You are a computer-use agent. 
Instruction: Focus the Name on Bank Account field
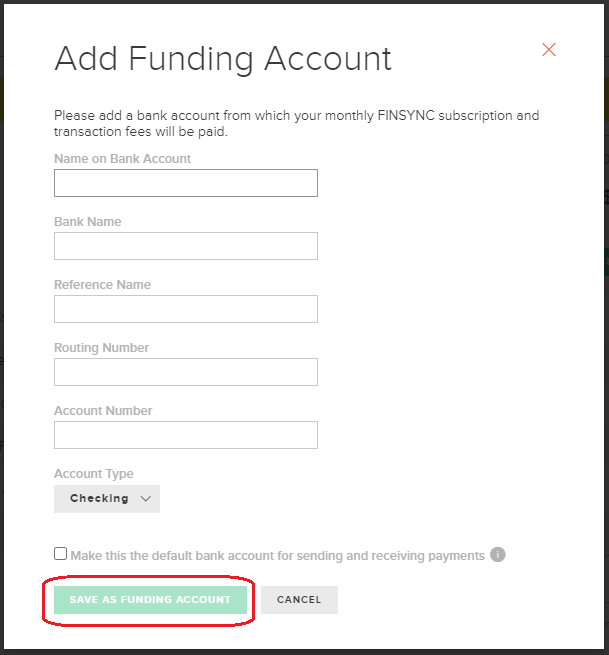click(186, 183)
